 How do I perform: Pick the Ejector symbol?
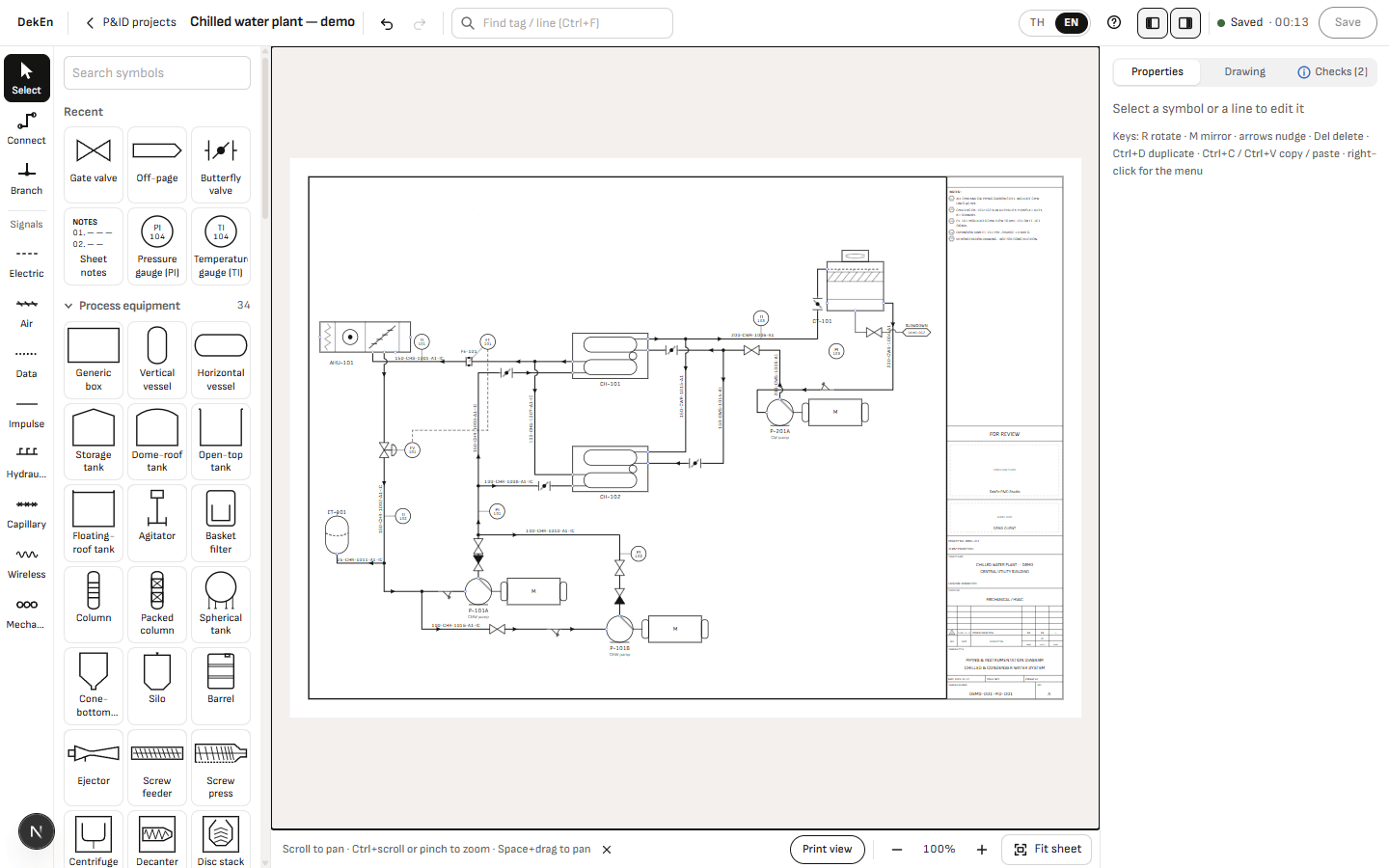pos(94,766)
